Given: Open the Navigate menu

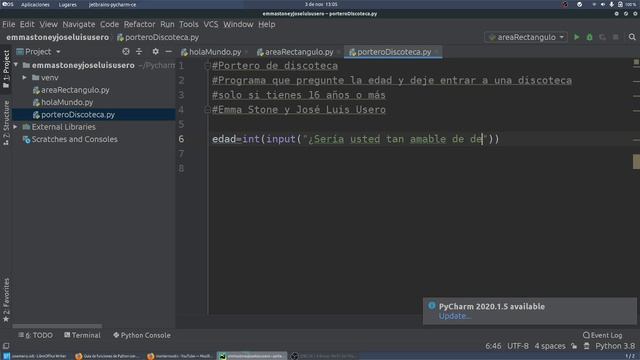Looking at the screenshot, I should [x=79, y=24].
